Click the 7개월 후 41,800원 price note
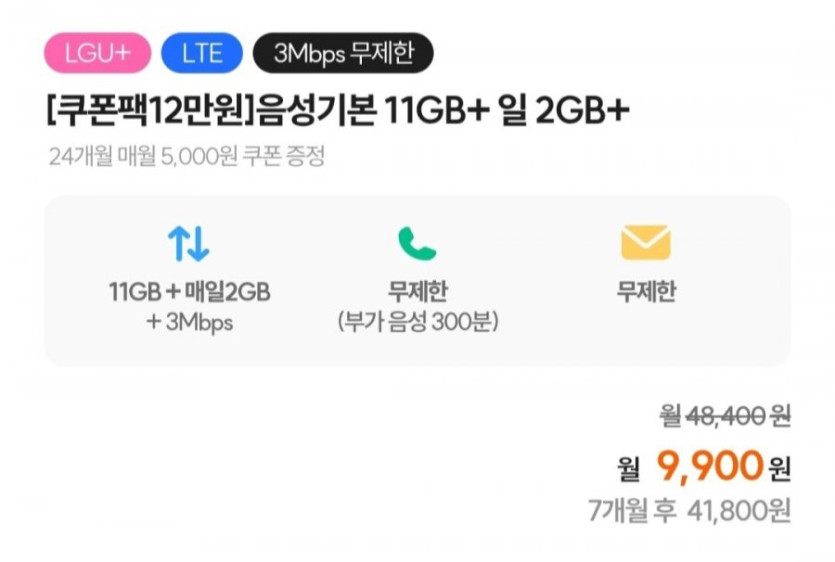835x562 pixels. click(x=690, y=510)
